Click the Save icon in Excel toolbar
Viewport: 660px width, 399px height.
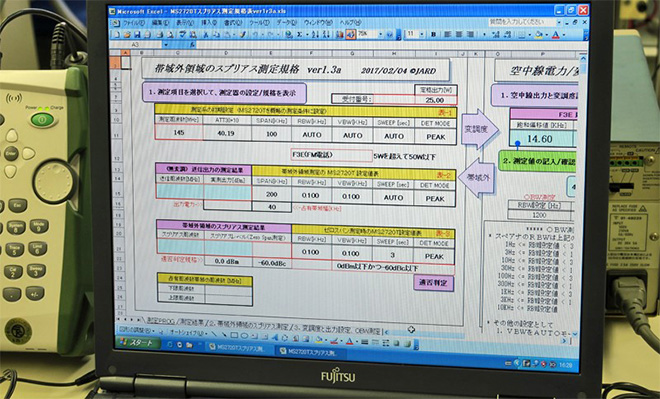[x=136, y=35]
